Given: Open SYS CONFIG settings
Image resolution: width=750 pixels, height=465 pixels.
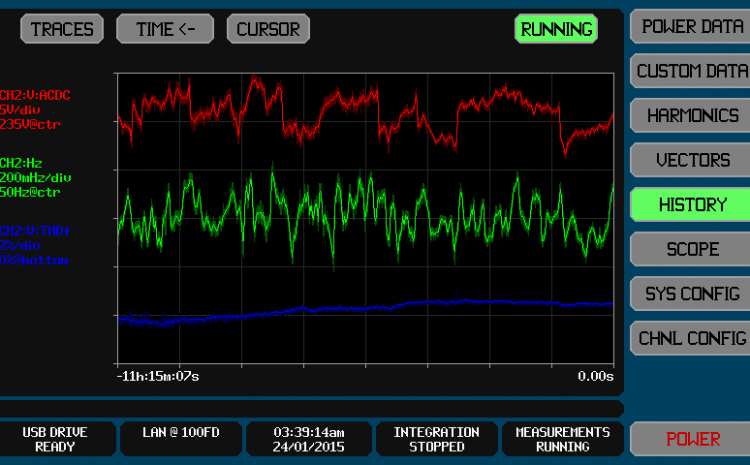Looking at the screenshot, I should [x=690, y=293].
